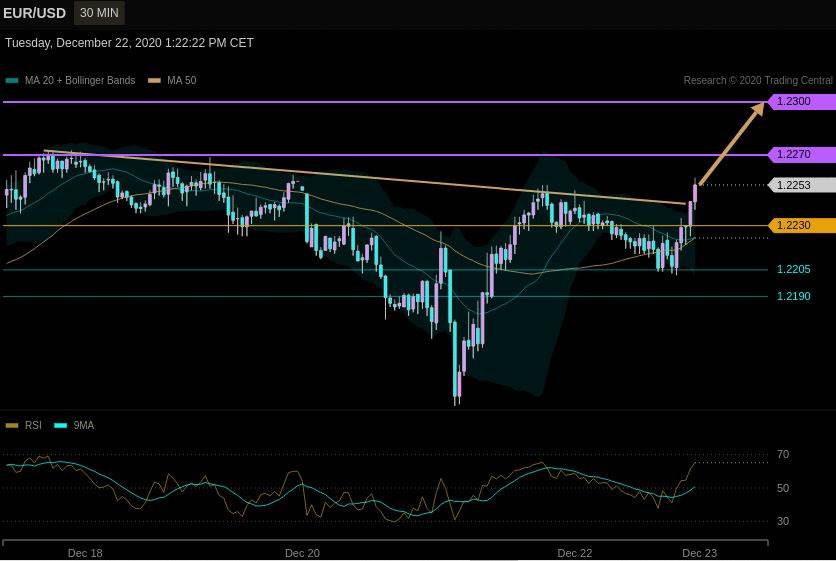
Task: Click the 1.2190 support level label
Action: [793, 296]
